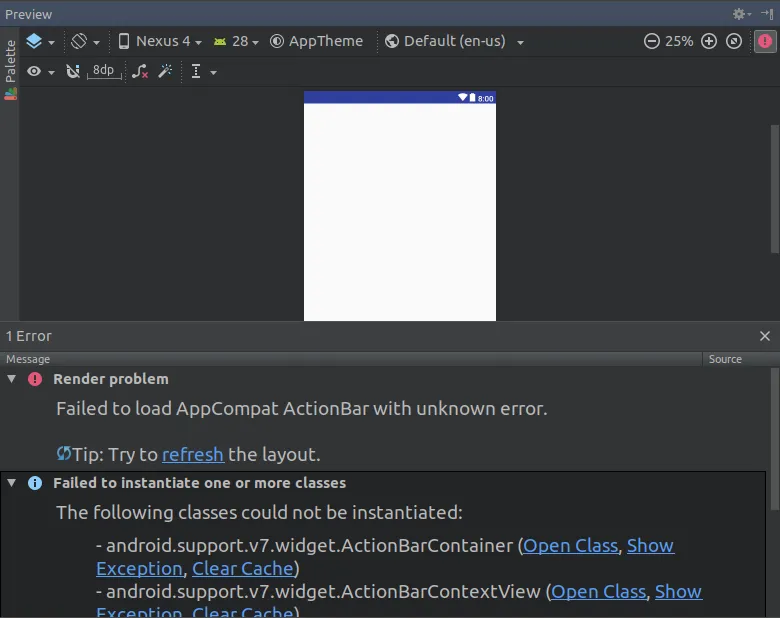Open the view options eye menu

(x=40, y=72)
